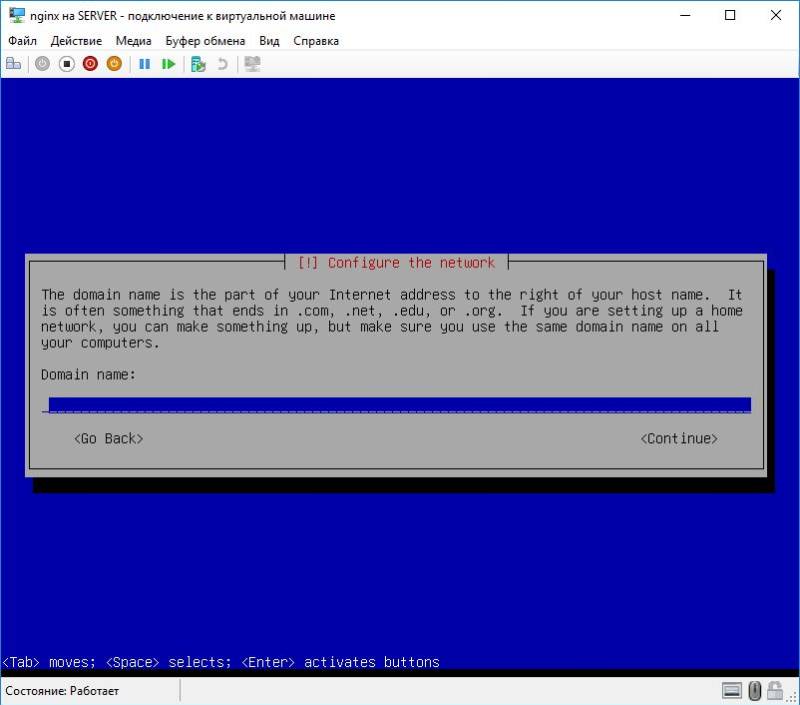The width and height of the screenshot is (800, 705).
Task: Send Ctrl+Alt+Del to the virtual machine
Action: click(14, 63)
